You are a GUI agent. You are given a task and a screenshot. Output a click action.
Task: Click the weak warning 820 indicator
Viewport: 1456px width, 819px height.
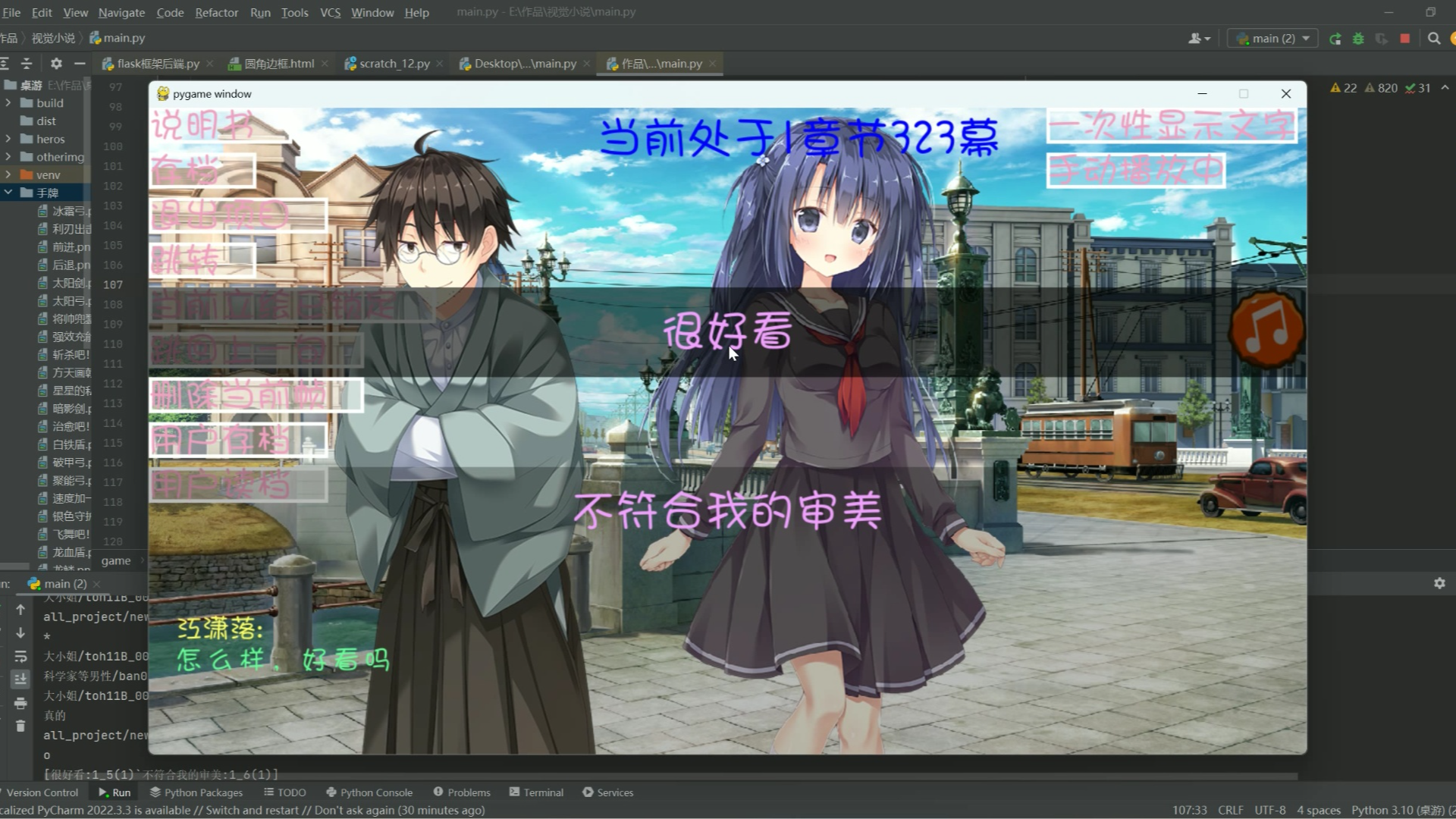1382,88
